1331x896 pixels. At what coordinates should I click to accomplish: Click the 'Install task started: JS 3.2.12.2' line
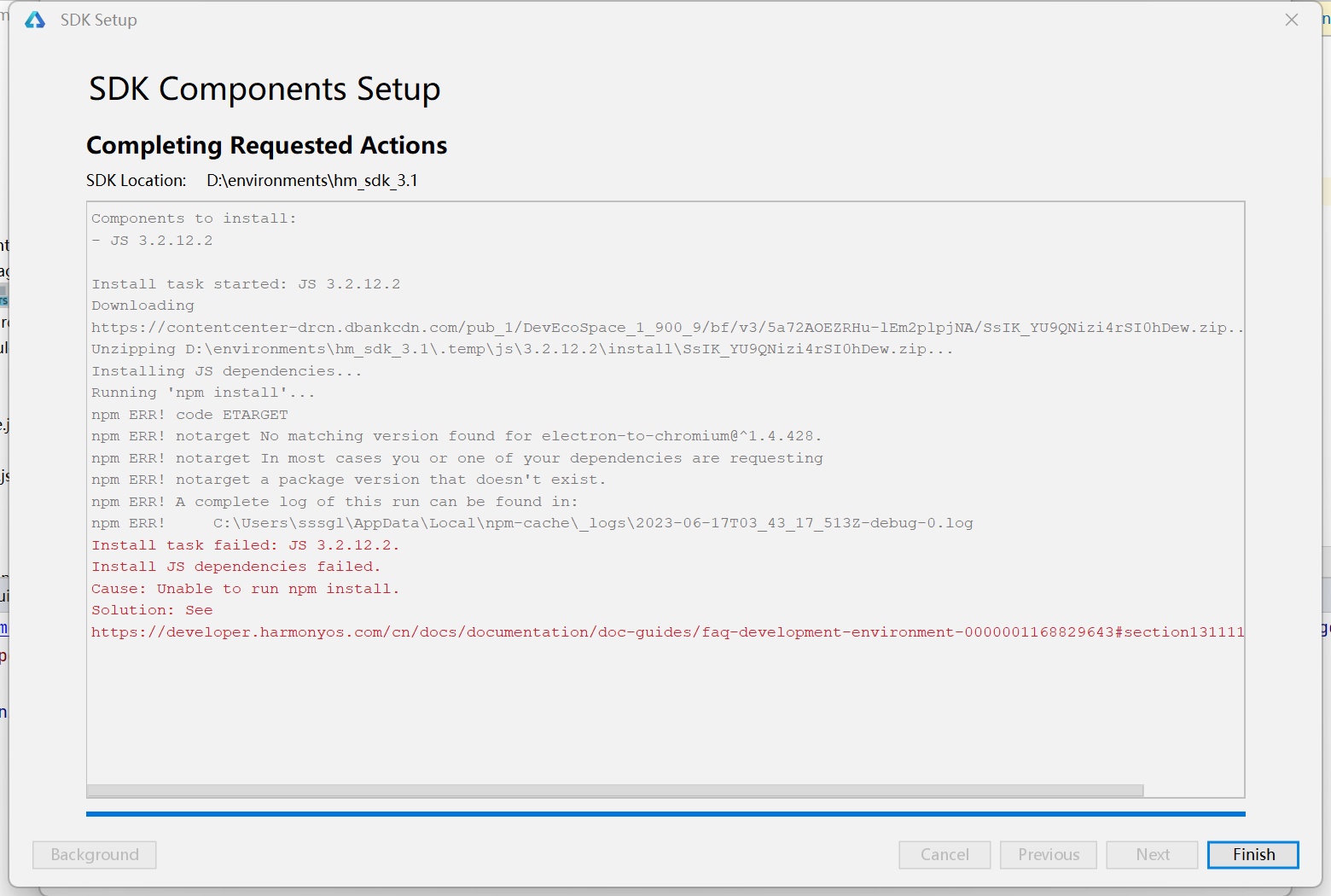246,284
